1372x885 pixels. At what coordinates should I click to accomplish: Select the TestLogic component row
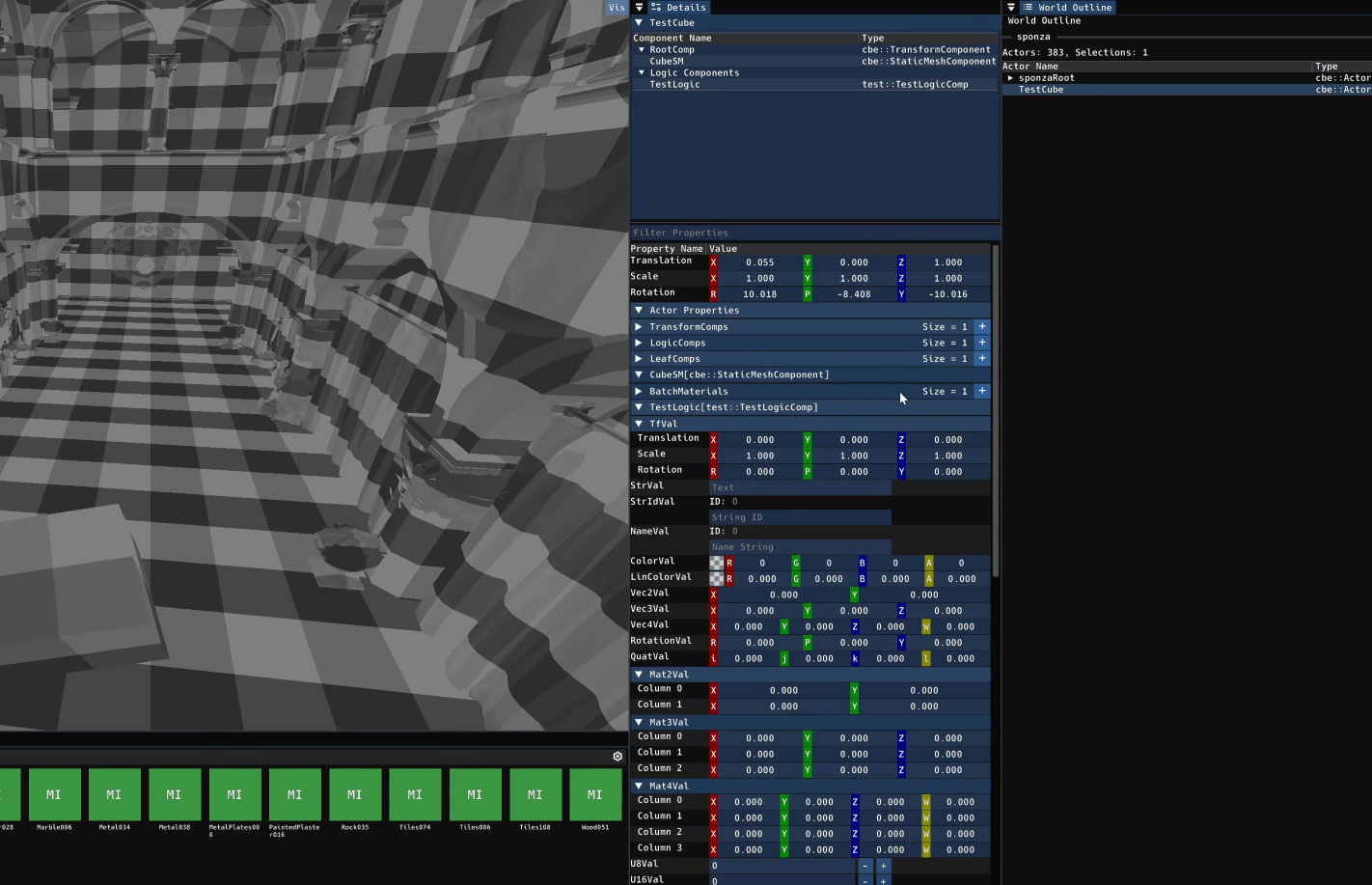coord(814,84)
